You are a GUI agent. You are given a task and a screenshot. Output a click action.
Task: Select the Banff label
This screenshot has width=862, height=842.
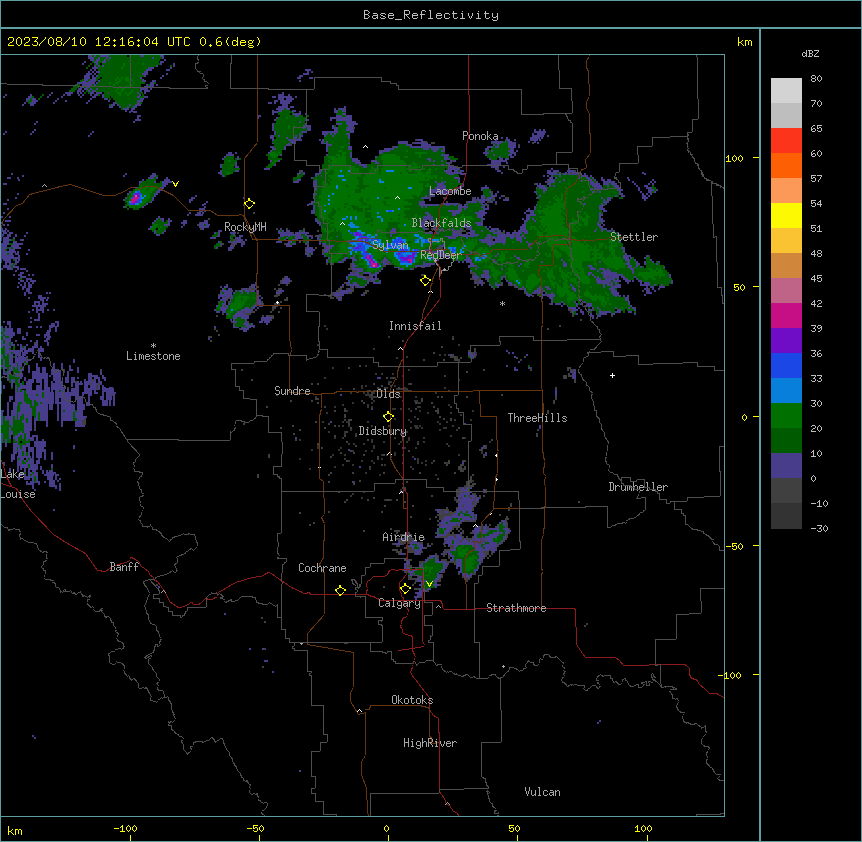(124, 567)
